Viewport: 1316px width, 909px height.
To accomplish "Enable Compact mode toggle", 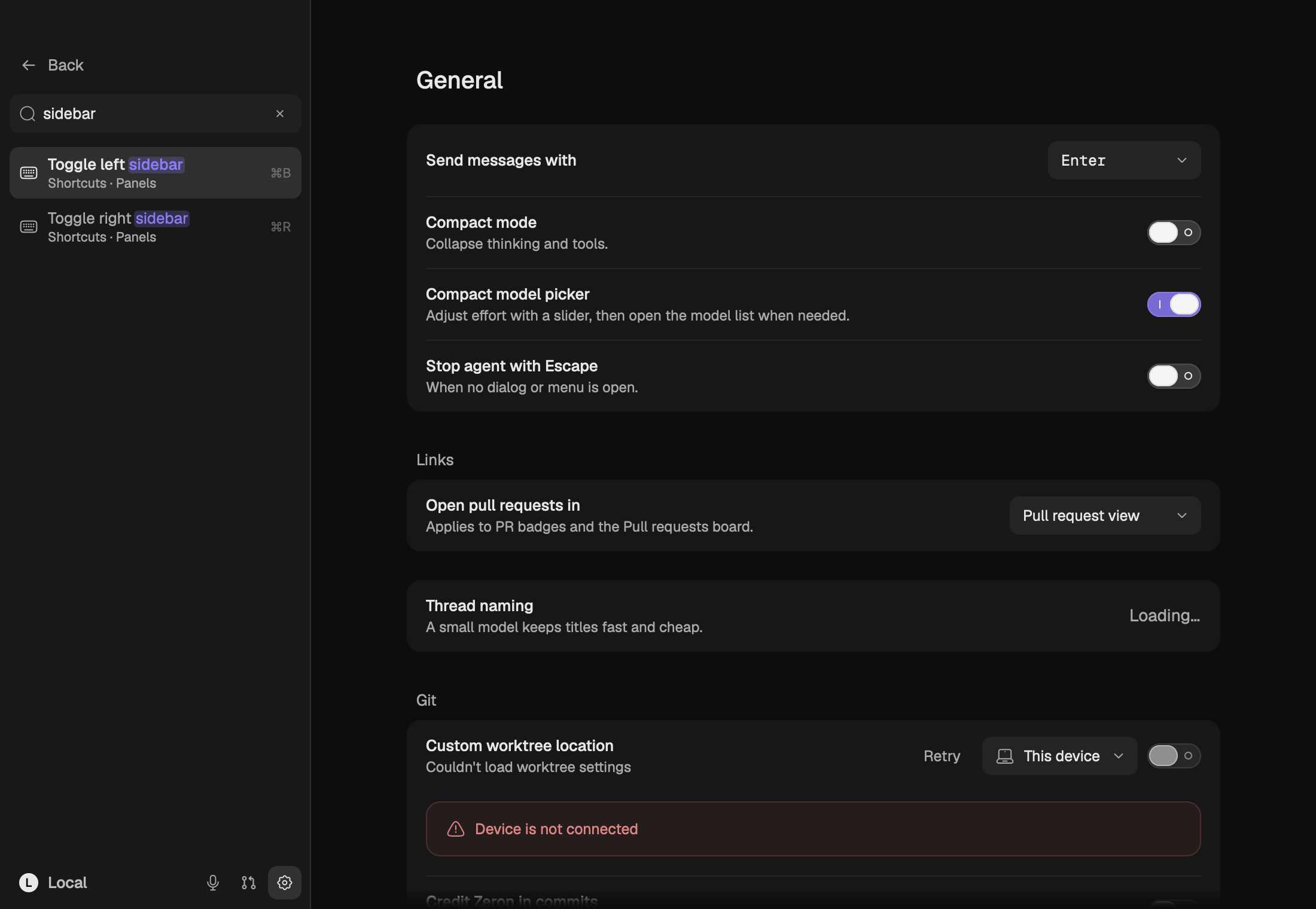I will coord(1174,233).
